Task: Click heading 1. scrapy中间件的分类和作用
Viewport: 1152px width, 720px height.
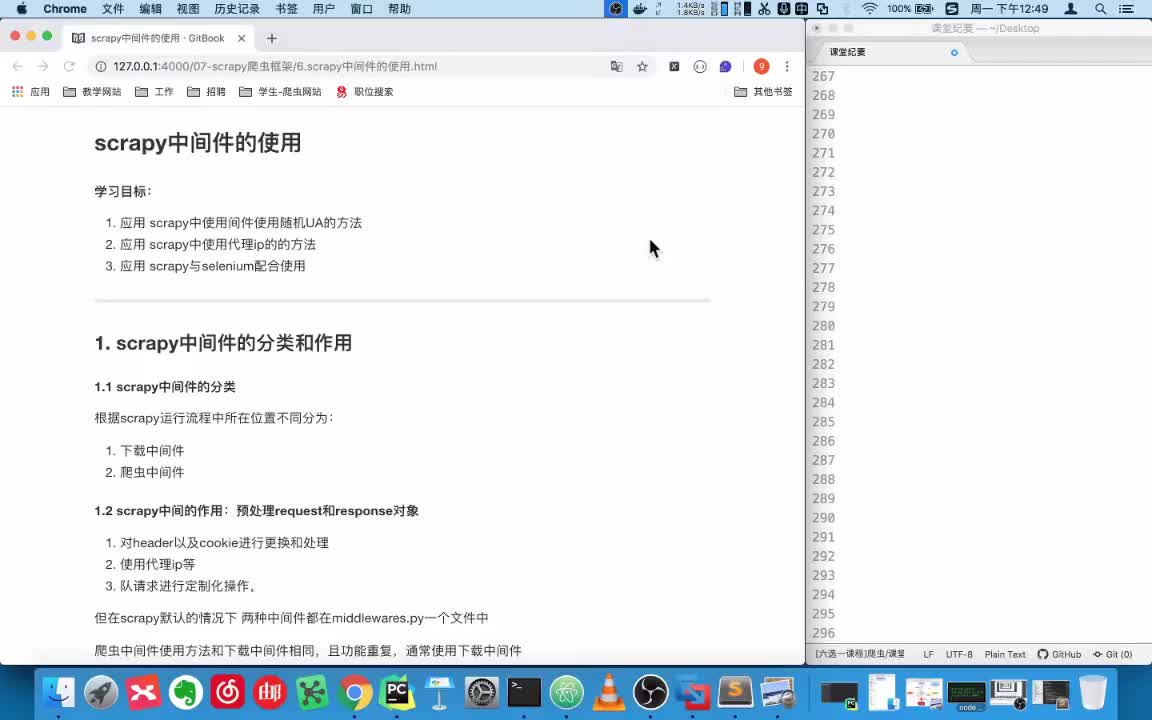Action: 223,343
